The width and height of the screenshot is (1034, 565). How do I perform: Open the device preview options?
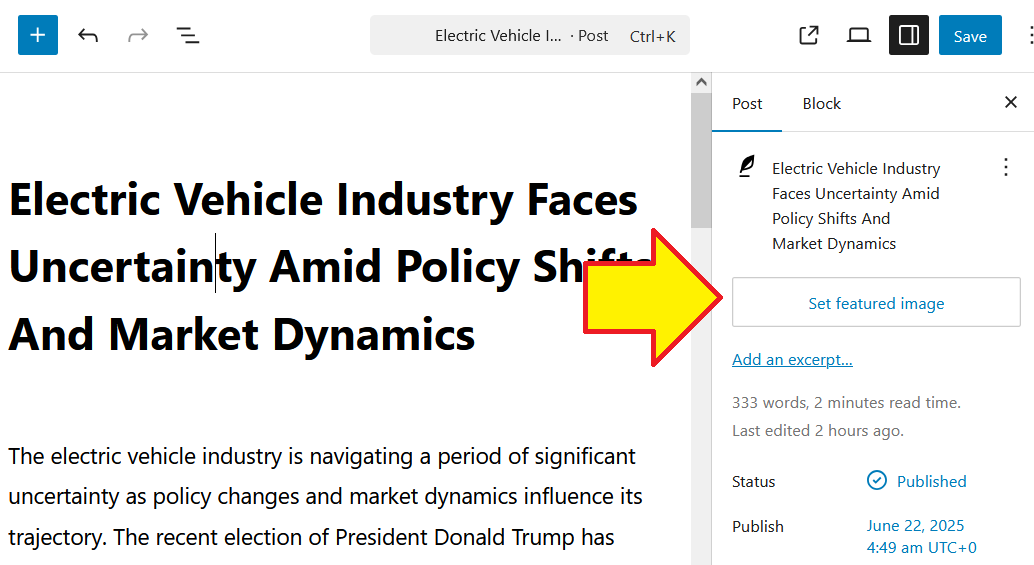859,35
